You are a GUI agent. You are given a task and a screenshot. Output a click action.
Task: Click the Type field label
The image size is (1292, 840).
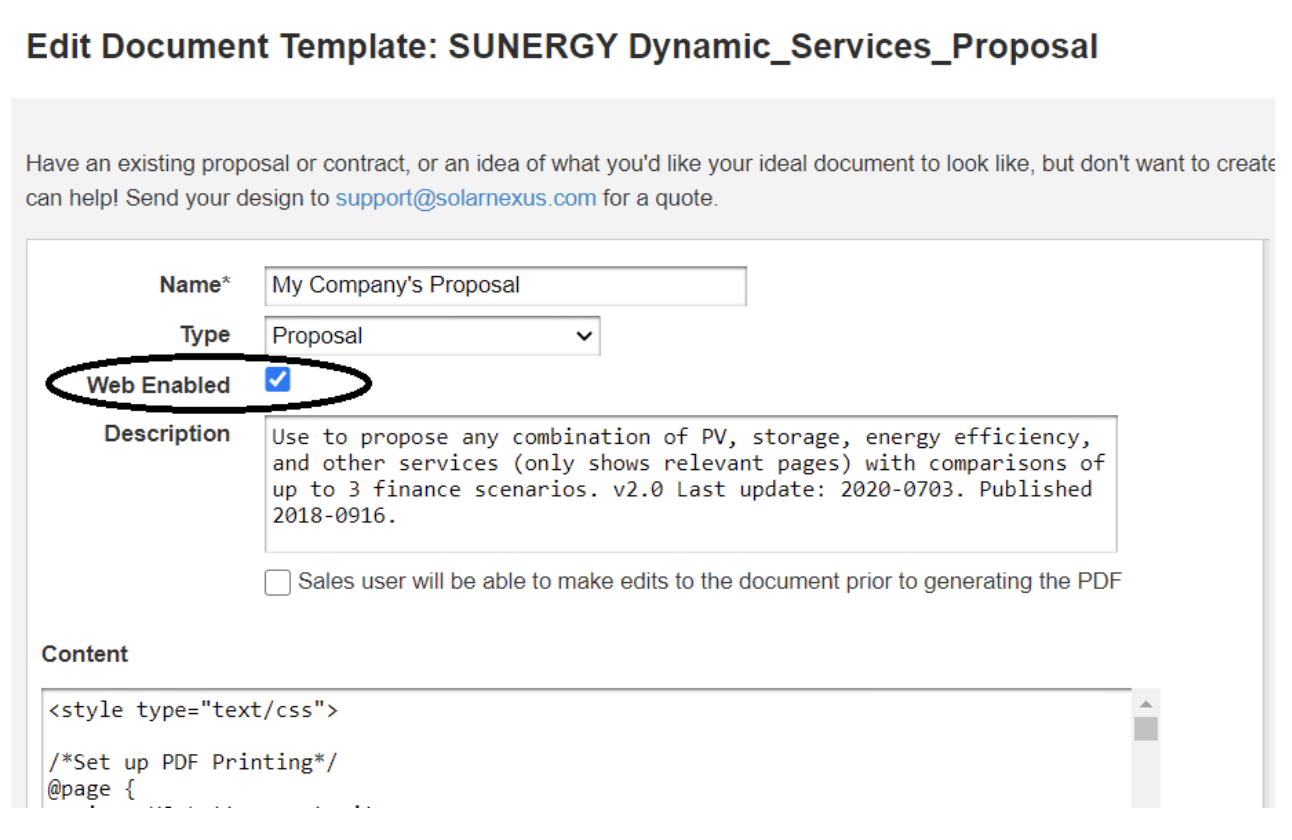click(205, 335)
